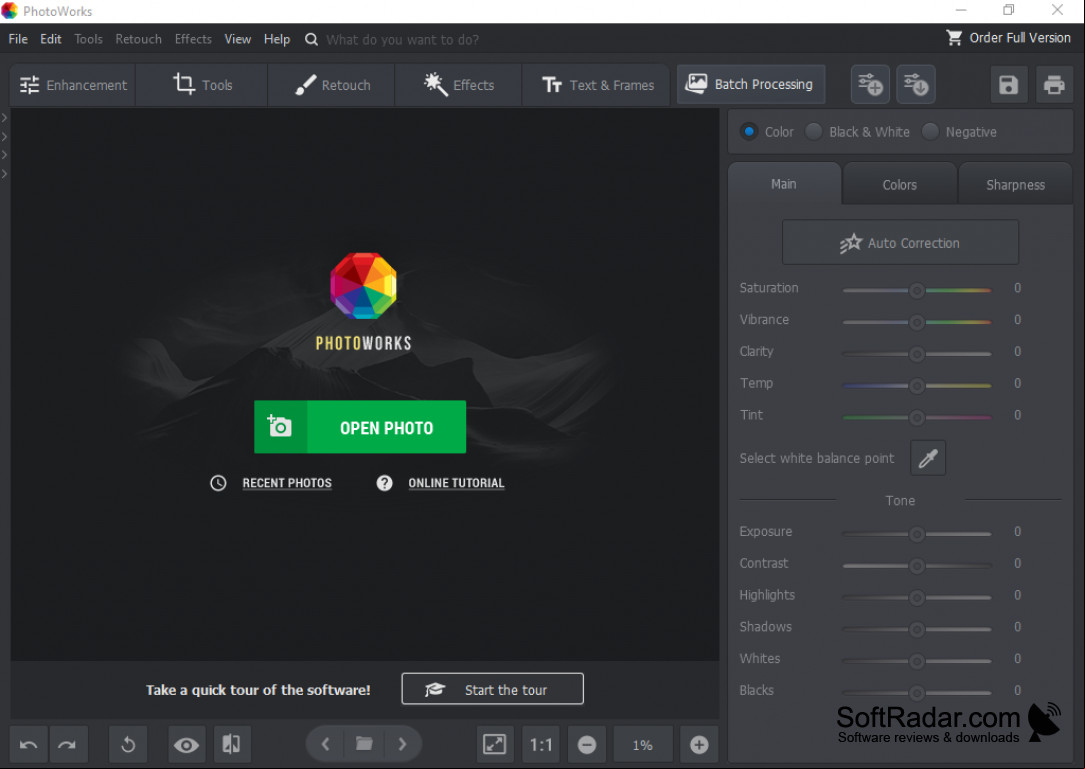Click the Whites slider handle

pos(917,662)
